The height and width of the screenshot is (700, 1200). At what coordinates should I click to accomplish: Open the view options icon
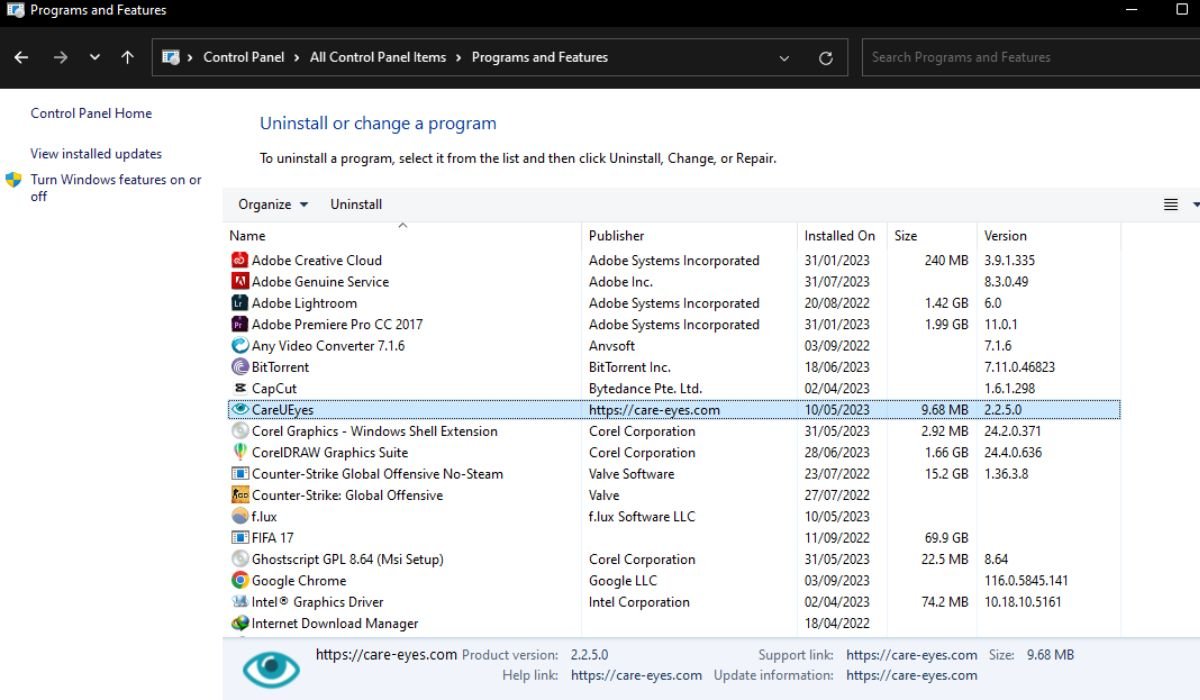click(x=1170, y=205)
